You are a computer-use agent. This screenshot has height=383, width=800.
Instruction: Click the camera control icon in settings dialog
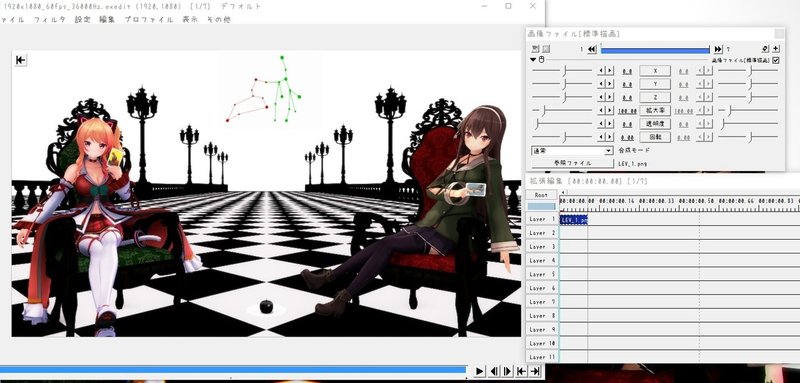[x=535, y=49]
